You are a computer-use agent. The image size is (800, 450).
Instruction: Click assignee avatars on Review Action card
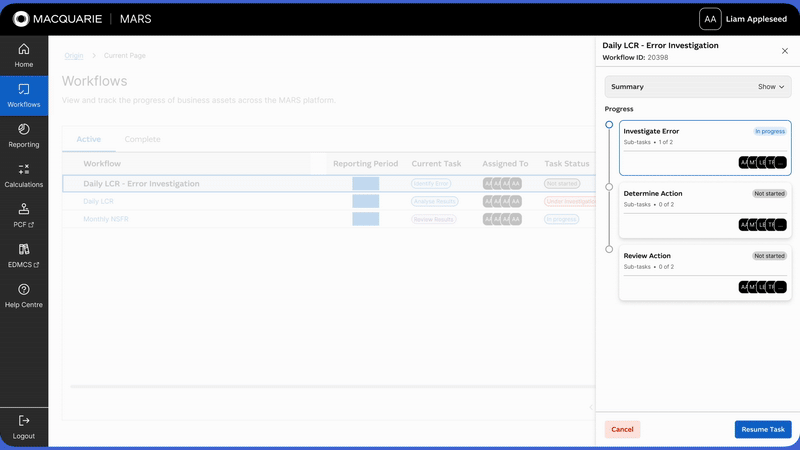pos(762,287)
